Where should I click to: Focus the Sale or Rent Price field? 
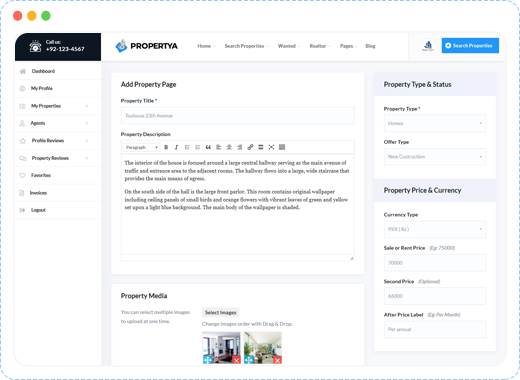click(435, 263)
